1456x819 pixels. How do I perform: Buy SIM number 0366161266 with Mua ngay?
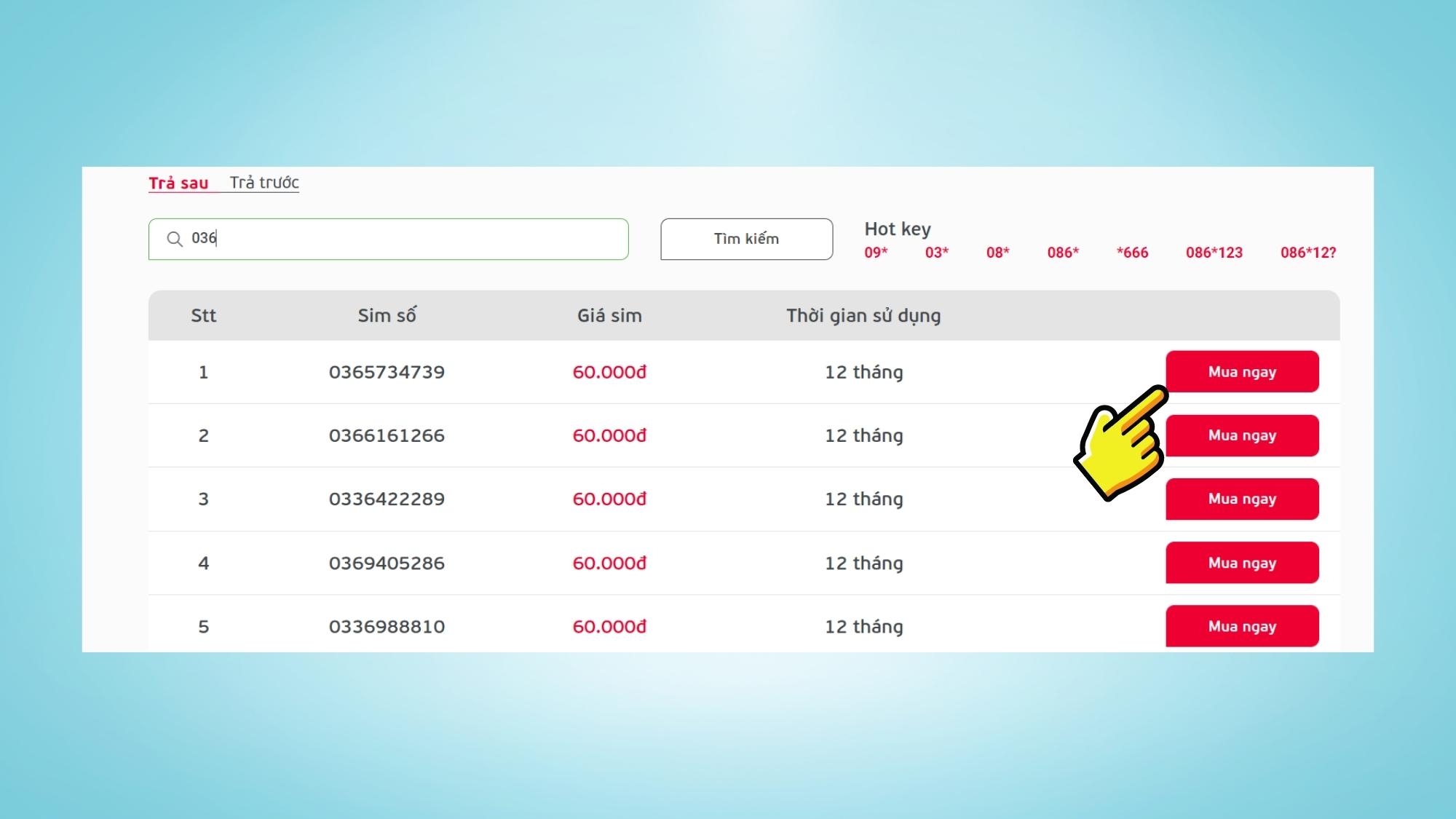(x=1243, y=435)
